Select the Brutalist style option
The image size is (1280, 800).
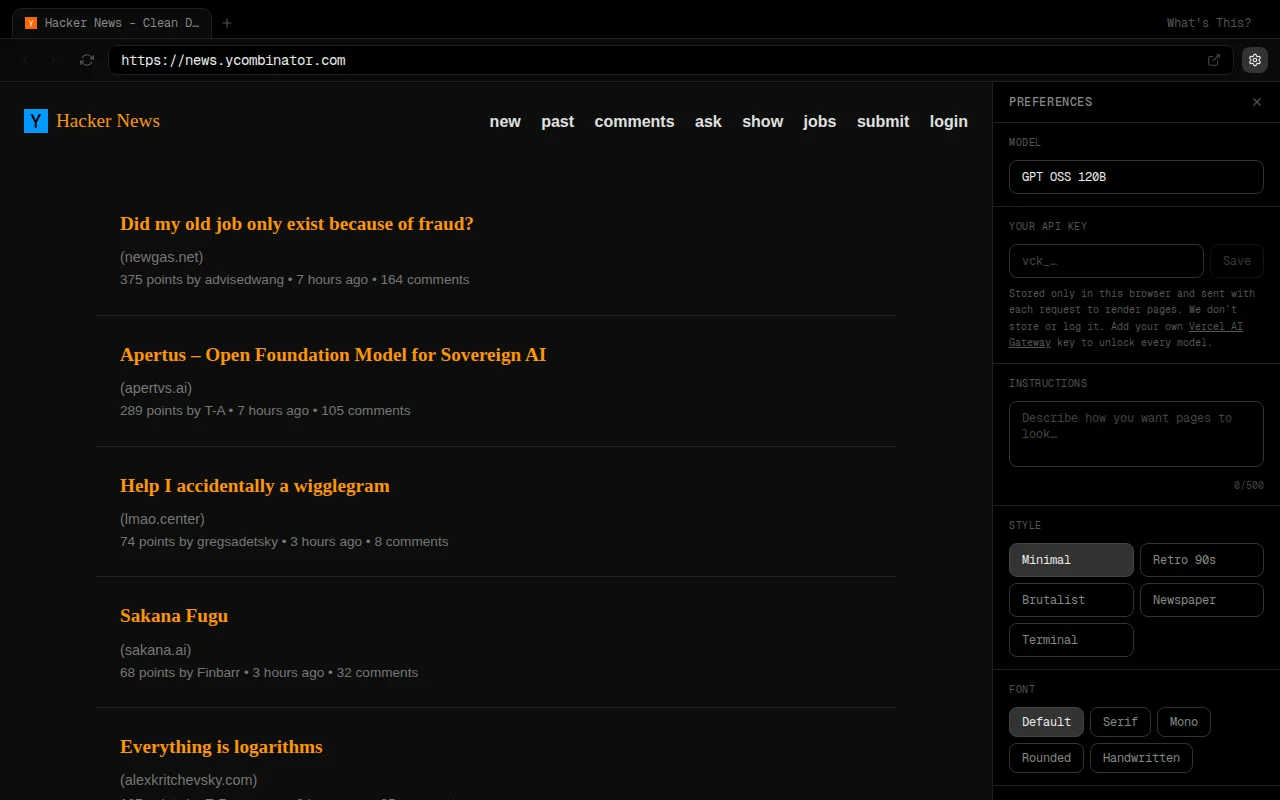(x=1071, y=600)
